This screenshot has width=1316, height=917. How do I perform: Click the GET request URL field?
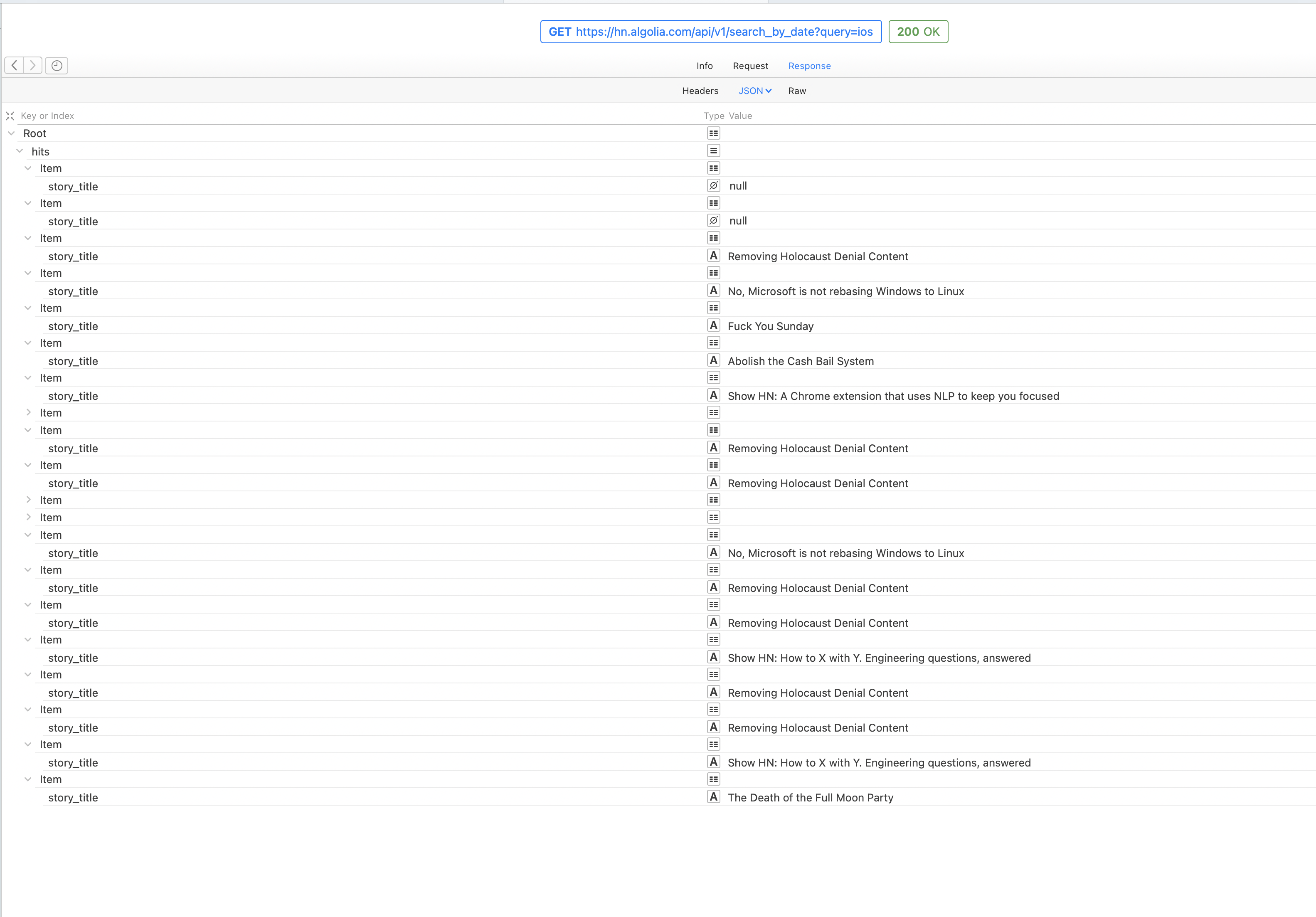[x=710, y=32]
